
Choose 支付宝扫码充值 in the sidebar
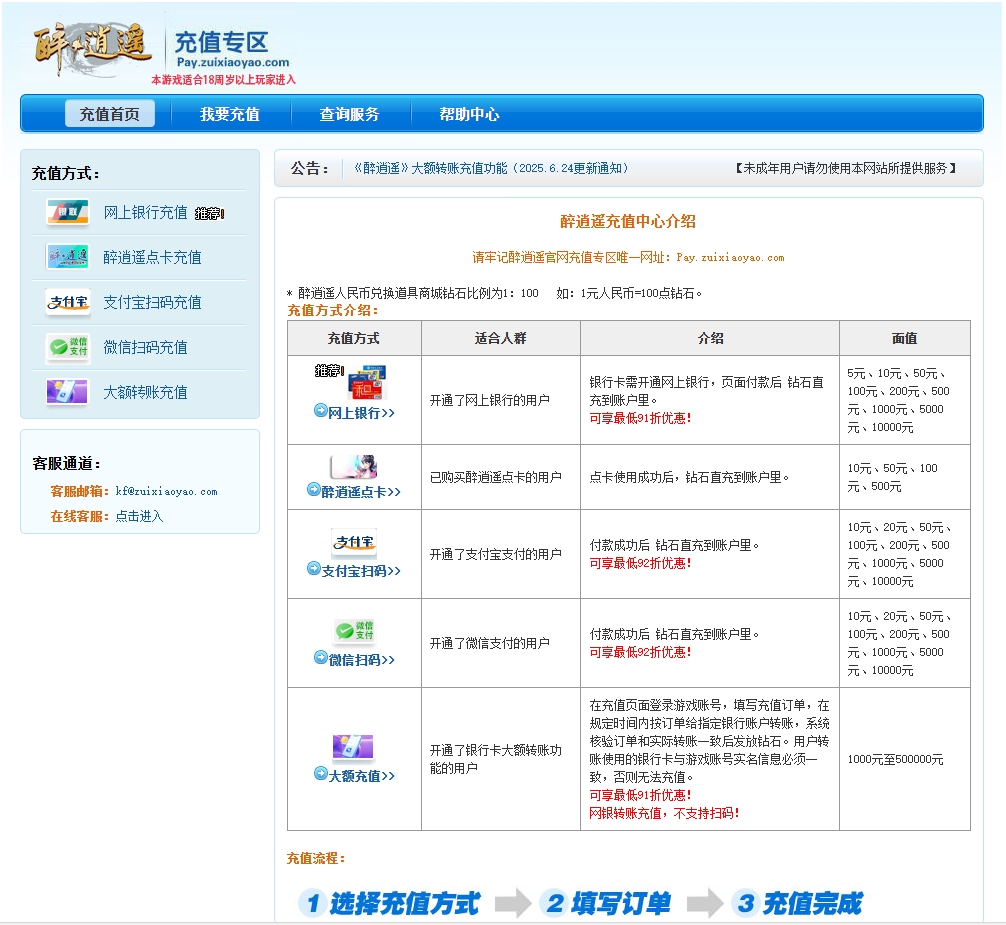point(153,302)
